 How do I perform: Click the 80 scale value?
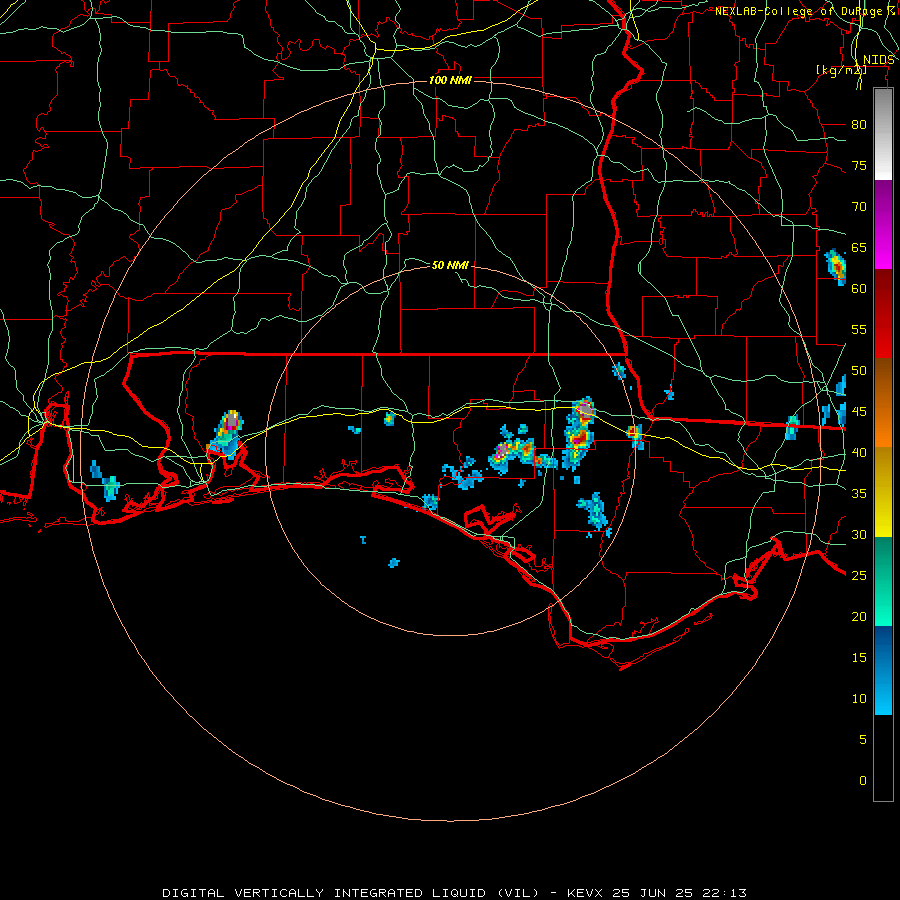(859, 125)
